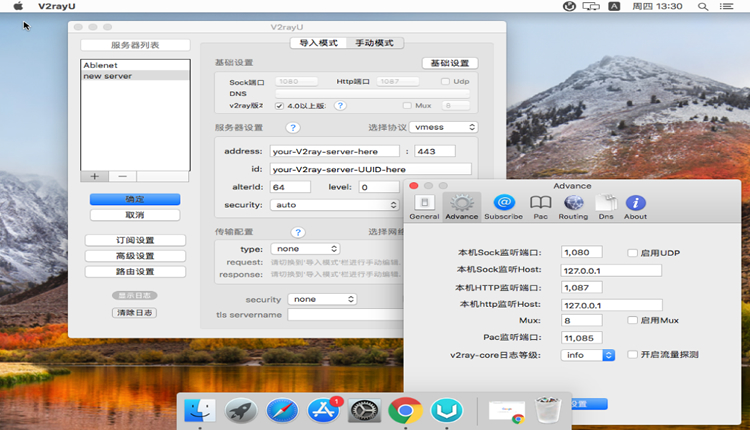Open System Preferences from the dock
The image size is (750, 430).
pyautogui.click(x=364, y=410)
